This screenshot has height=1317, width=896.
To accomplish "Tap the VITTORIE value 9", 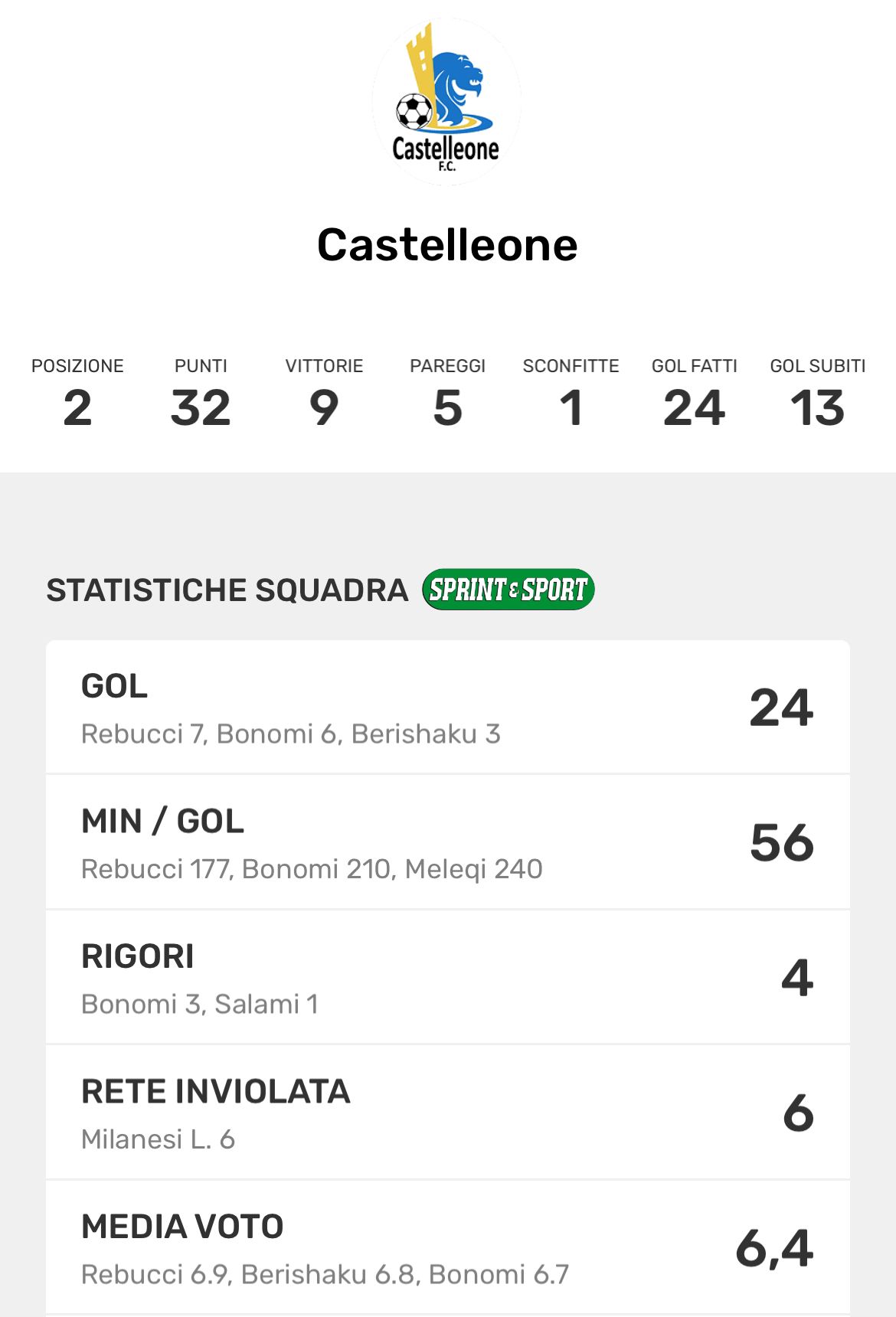I will pos(324,407).
